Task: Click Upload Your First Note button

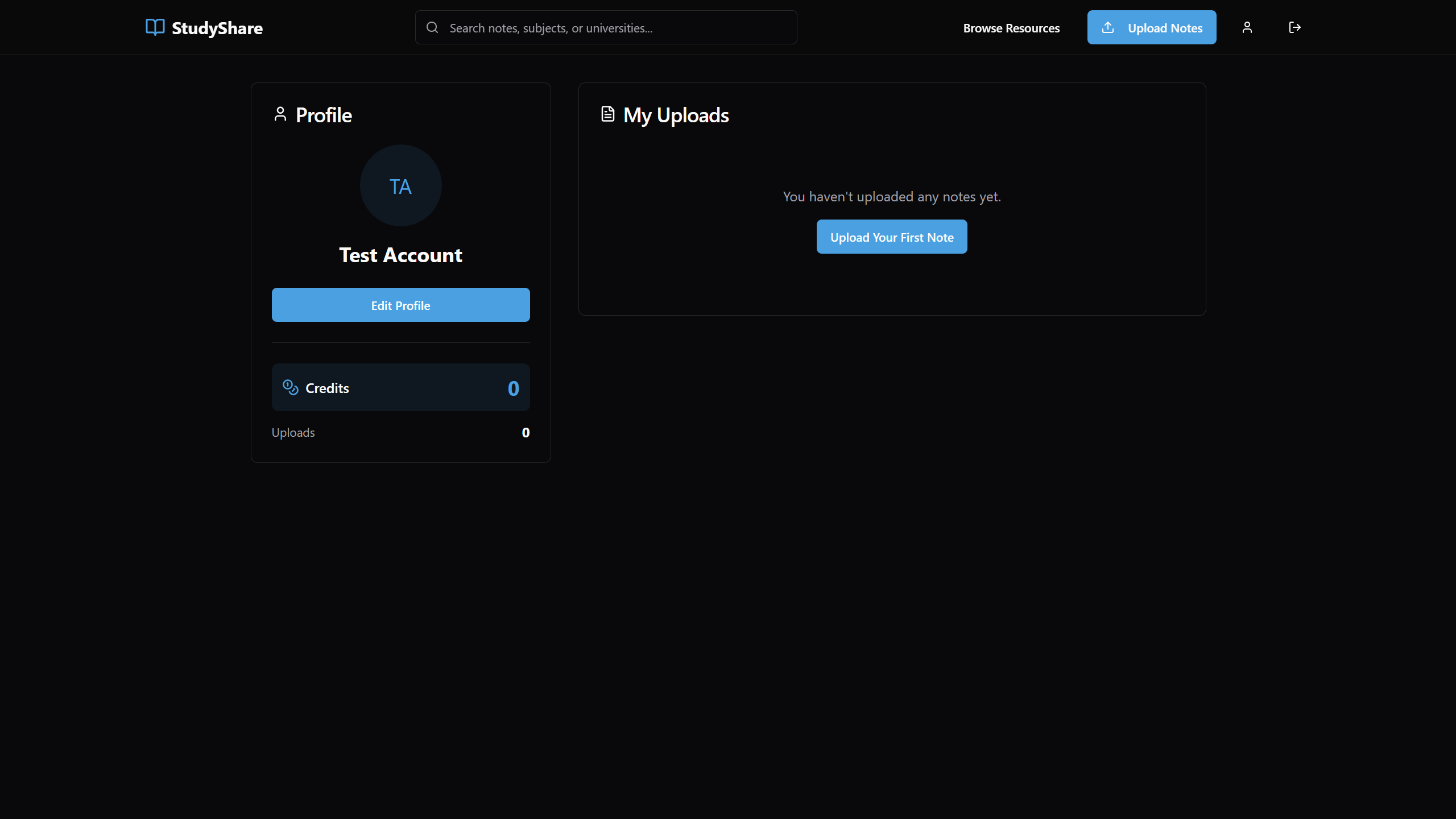Action: tap(891, 237)
